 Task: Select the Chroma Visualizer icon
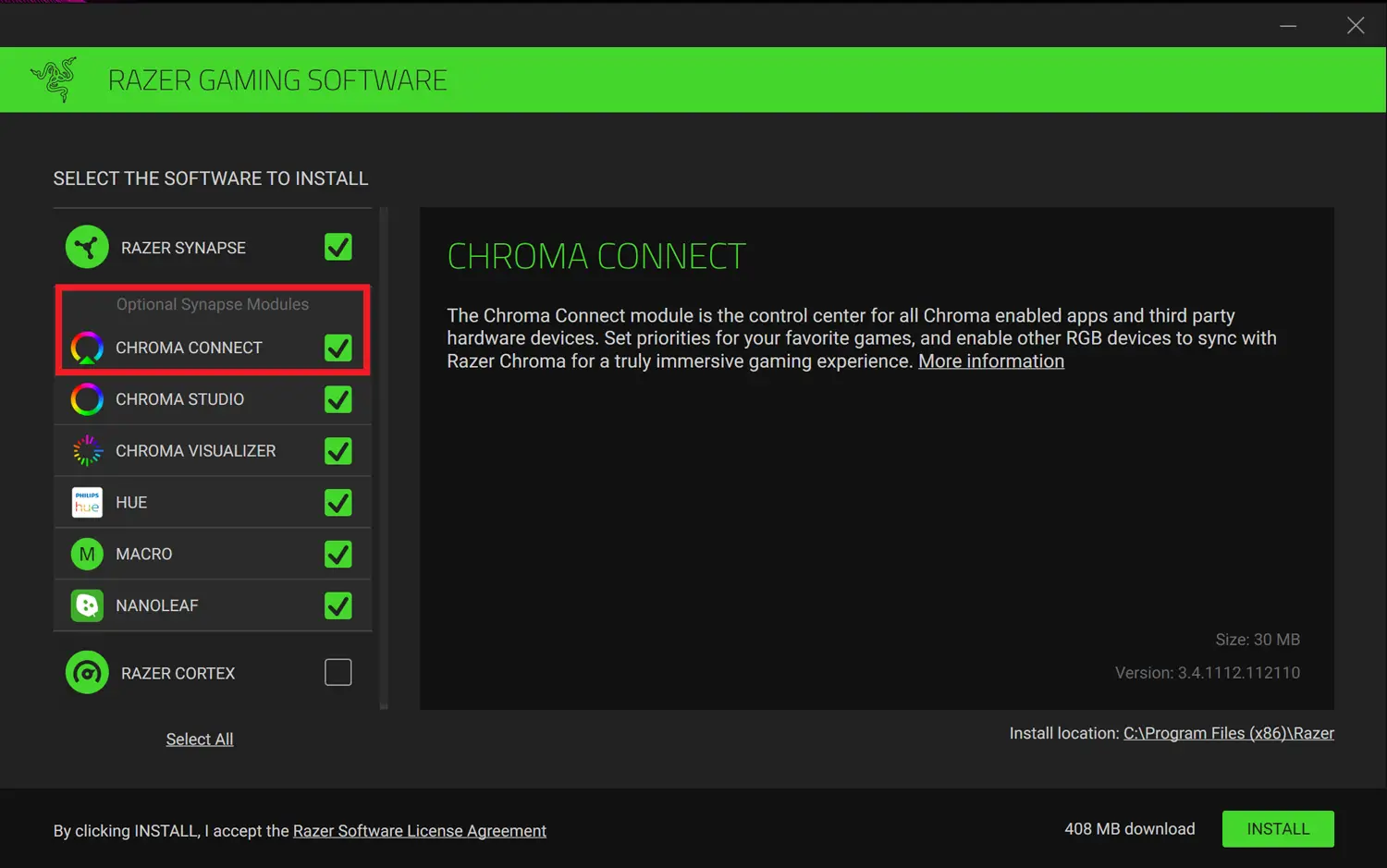(x=87, y=450)
